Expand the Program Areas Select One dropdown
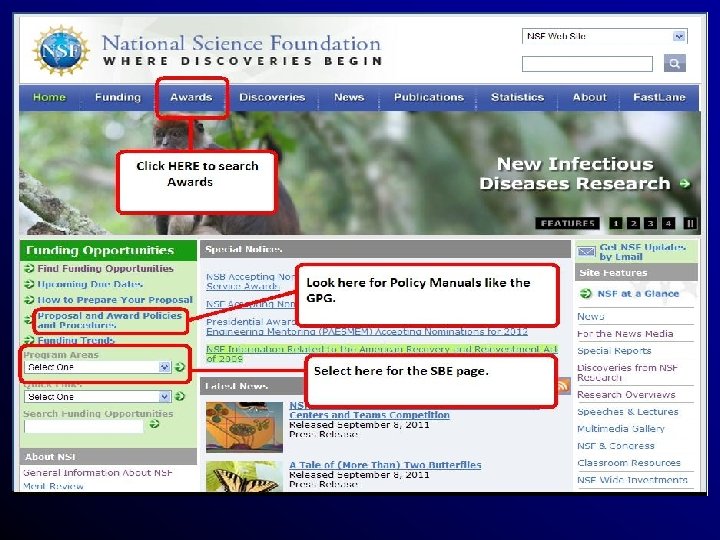Screen dimensions: 720x540 (97, 367)
